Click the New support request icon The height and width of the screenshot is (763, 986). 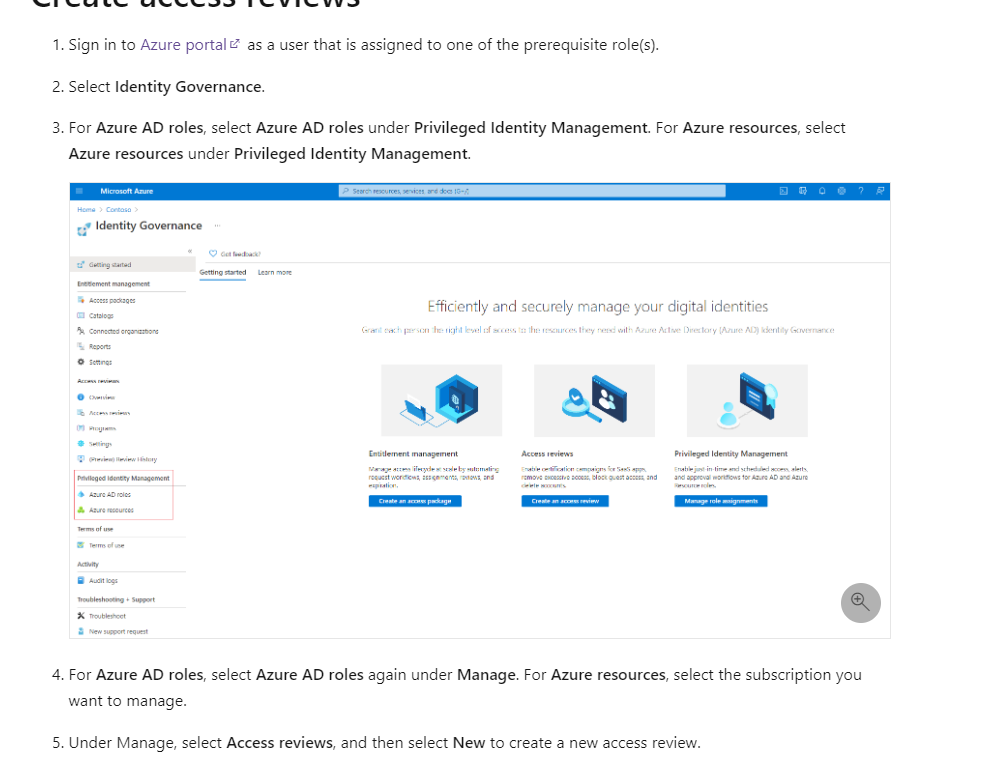(x=80, y=631)
